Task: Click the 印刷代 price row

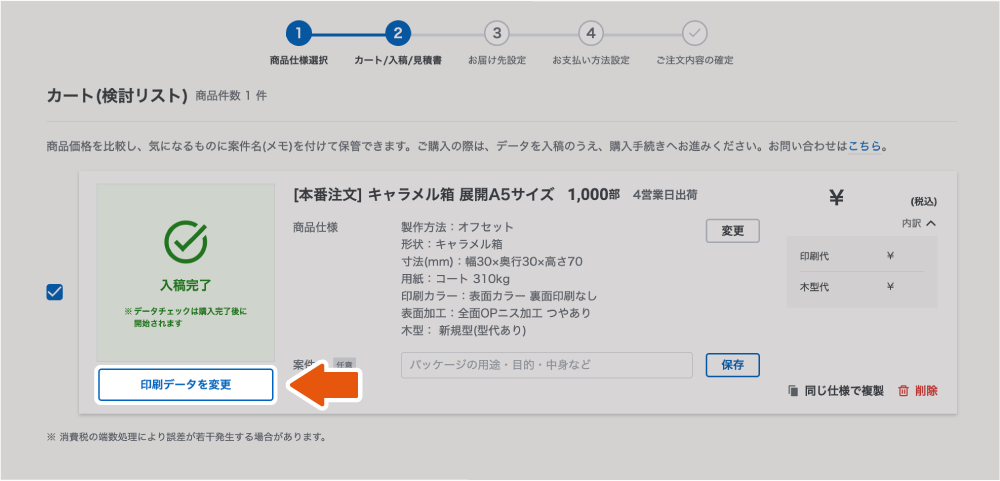Action: 862,256
